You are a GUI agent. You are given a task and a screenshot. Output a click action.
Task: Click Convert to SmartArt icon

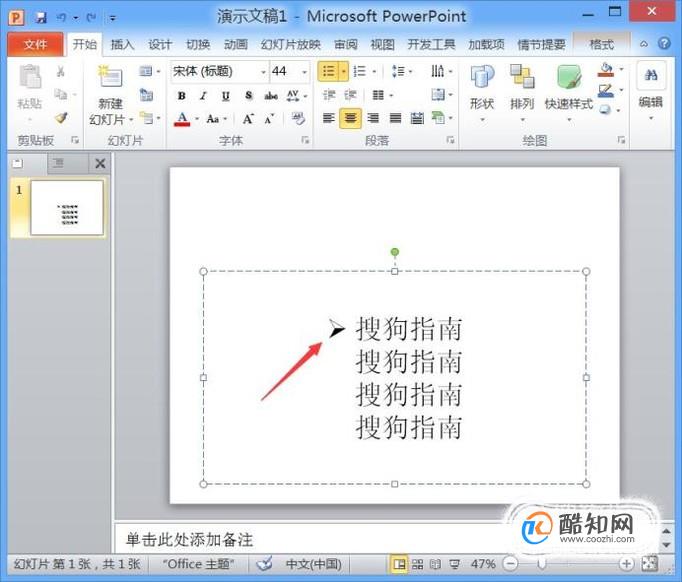tap(438, 117)
